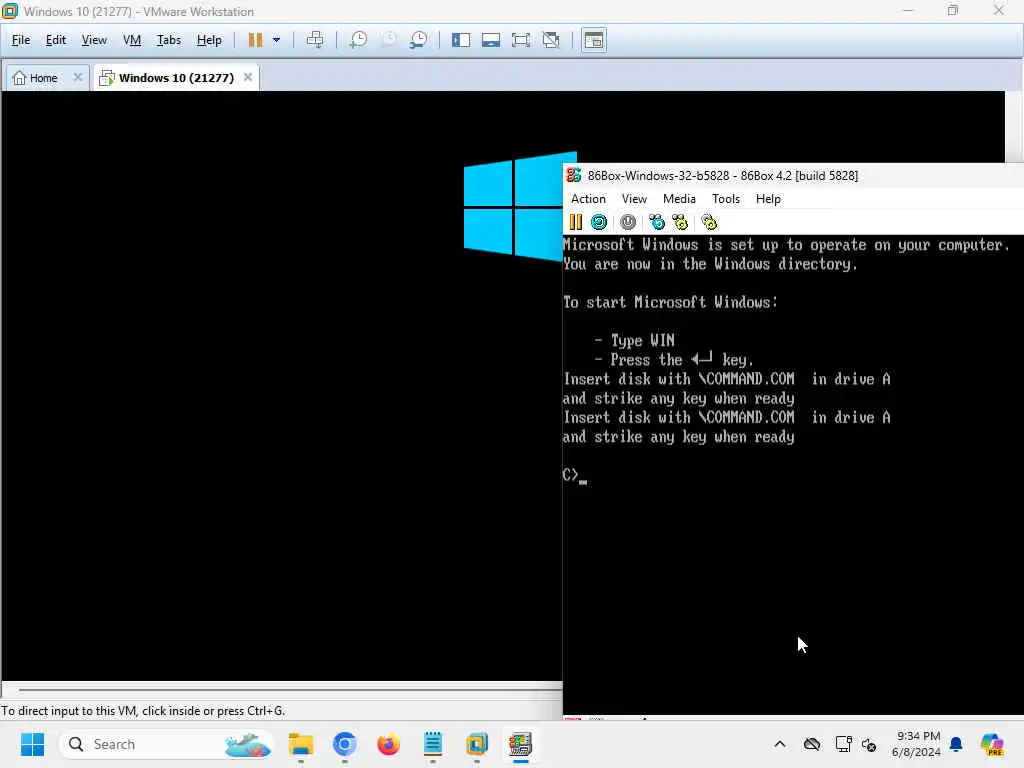Open Chrome from the taskbar
This screenshot has height=768, width=1024.
point(344,744)
